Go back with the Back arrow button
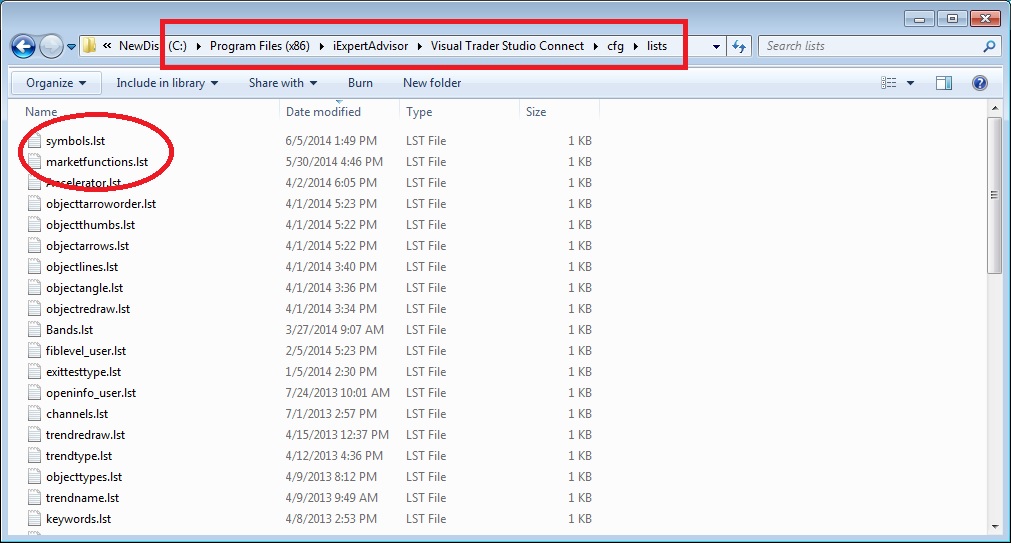The image size is (1011, 543). coord(23,46)
